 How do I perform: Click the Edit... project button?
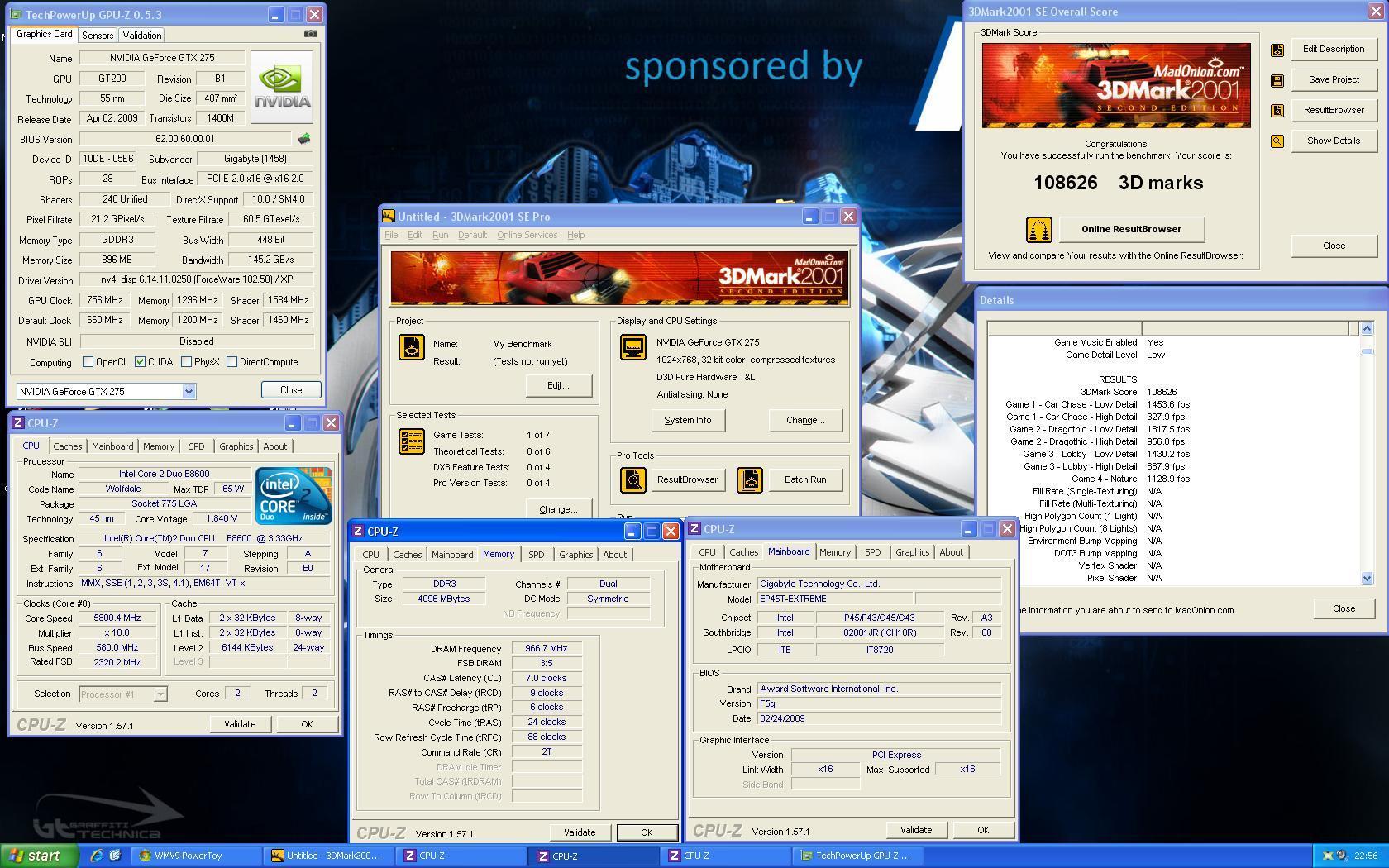(559, 385)
